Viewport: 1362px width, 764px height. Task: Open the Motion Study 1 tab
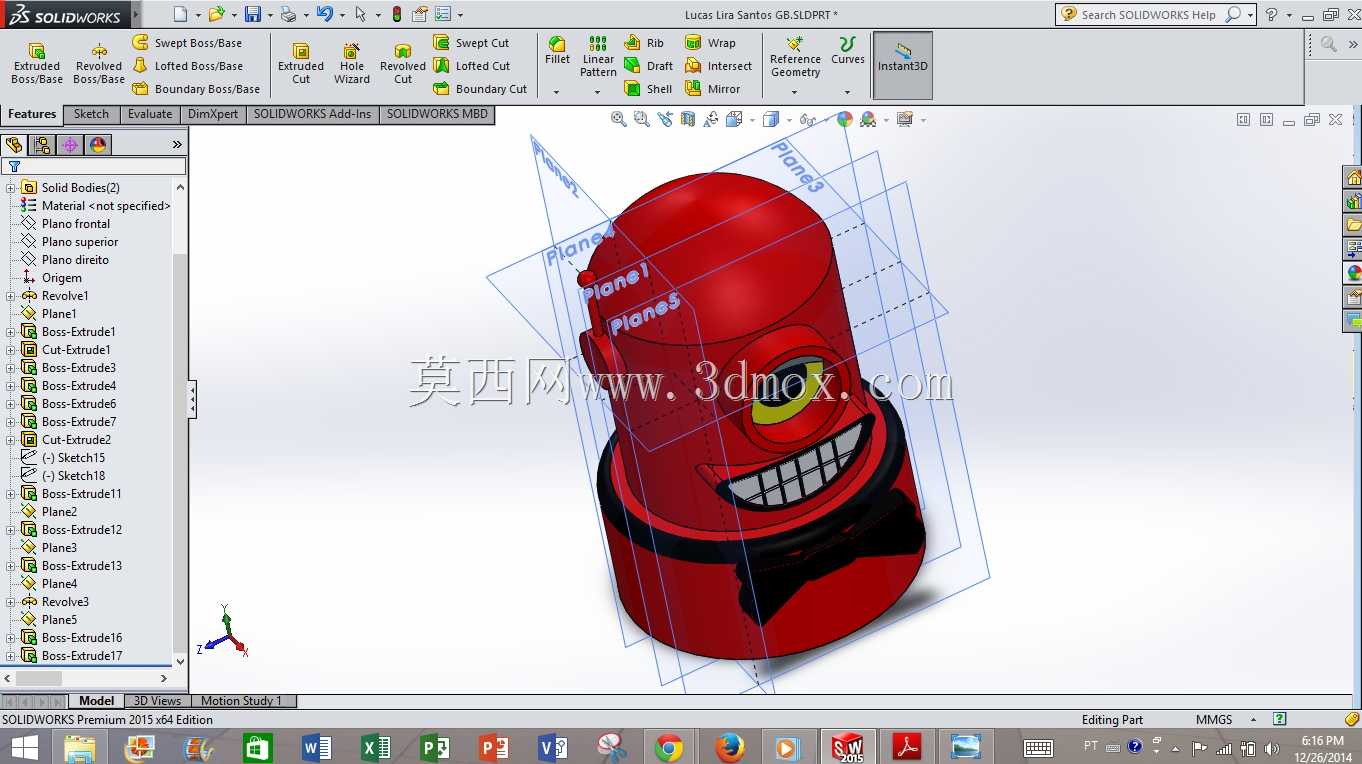coord(242,701)
